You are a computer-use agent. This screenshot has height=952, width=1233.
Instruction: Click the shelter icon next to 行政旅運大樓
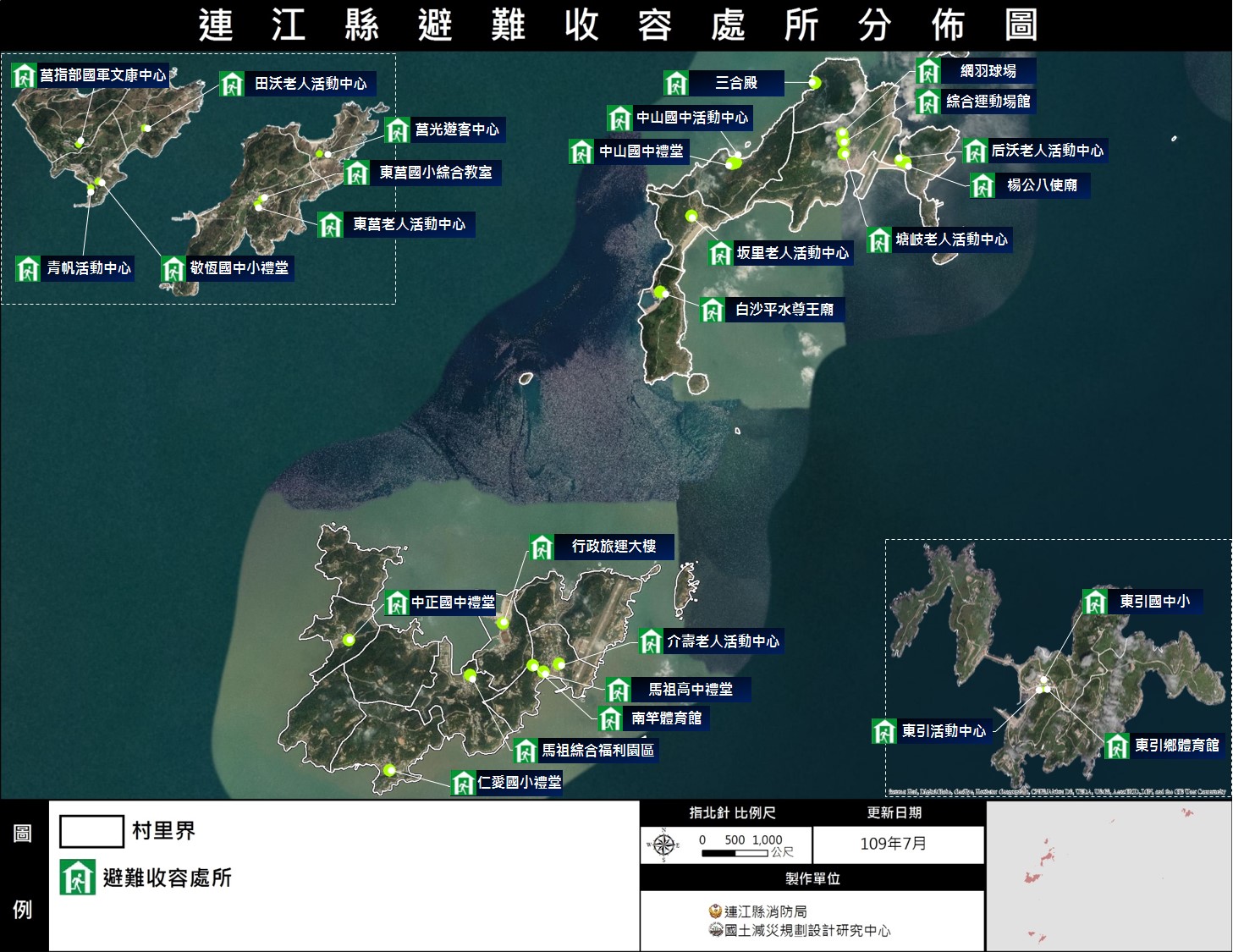pyautogui.click(x=542, y=547)
